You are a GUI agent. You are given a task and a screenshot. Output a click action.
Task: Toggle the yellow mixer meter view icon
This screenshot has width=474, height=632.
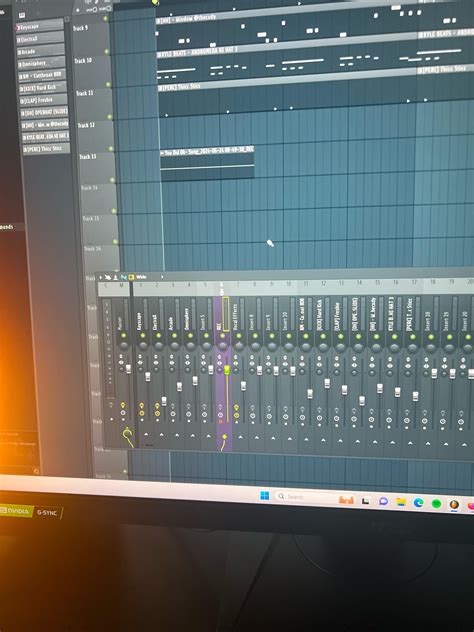[131, 277]
